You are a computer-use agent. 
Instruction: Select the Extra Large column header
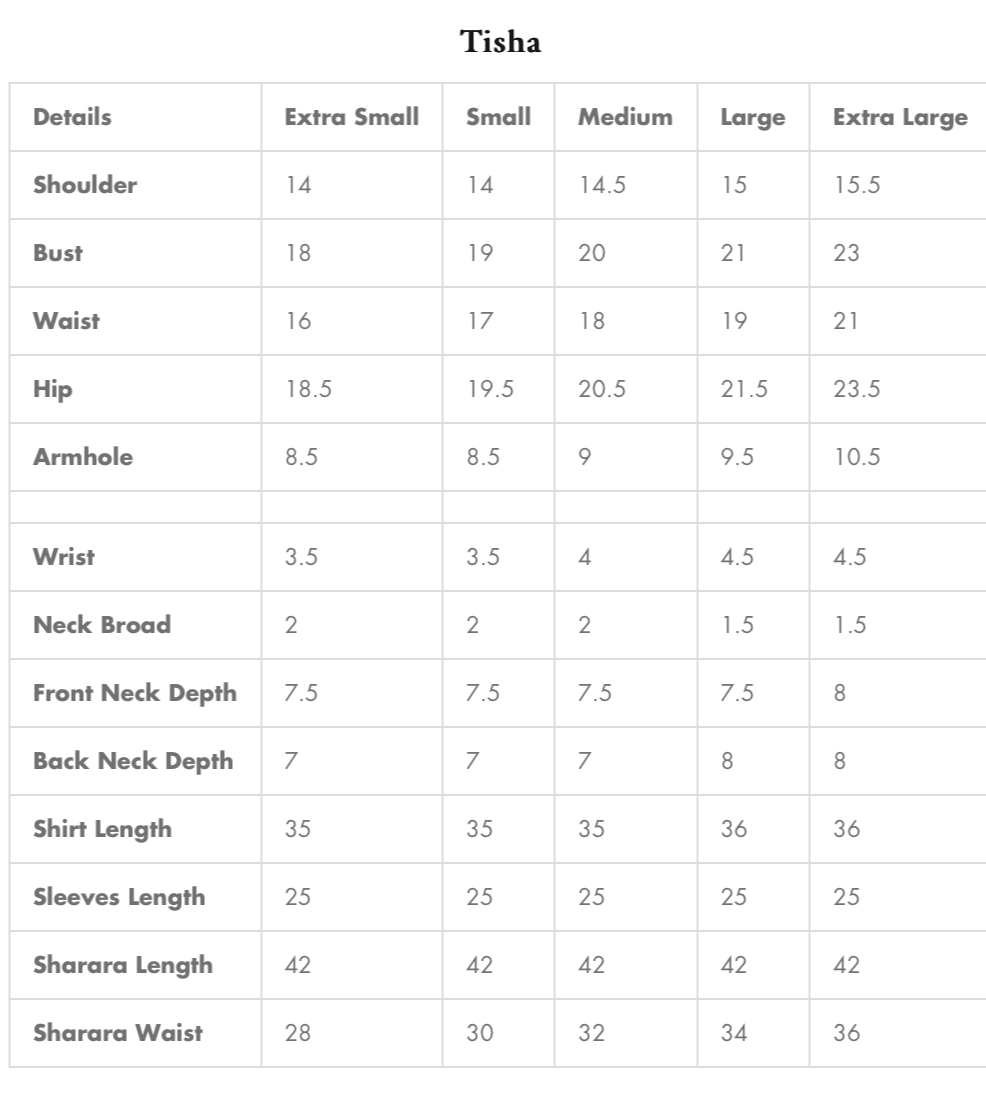900,117
